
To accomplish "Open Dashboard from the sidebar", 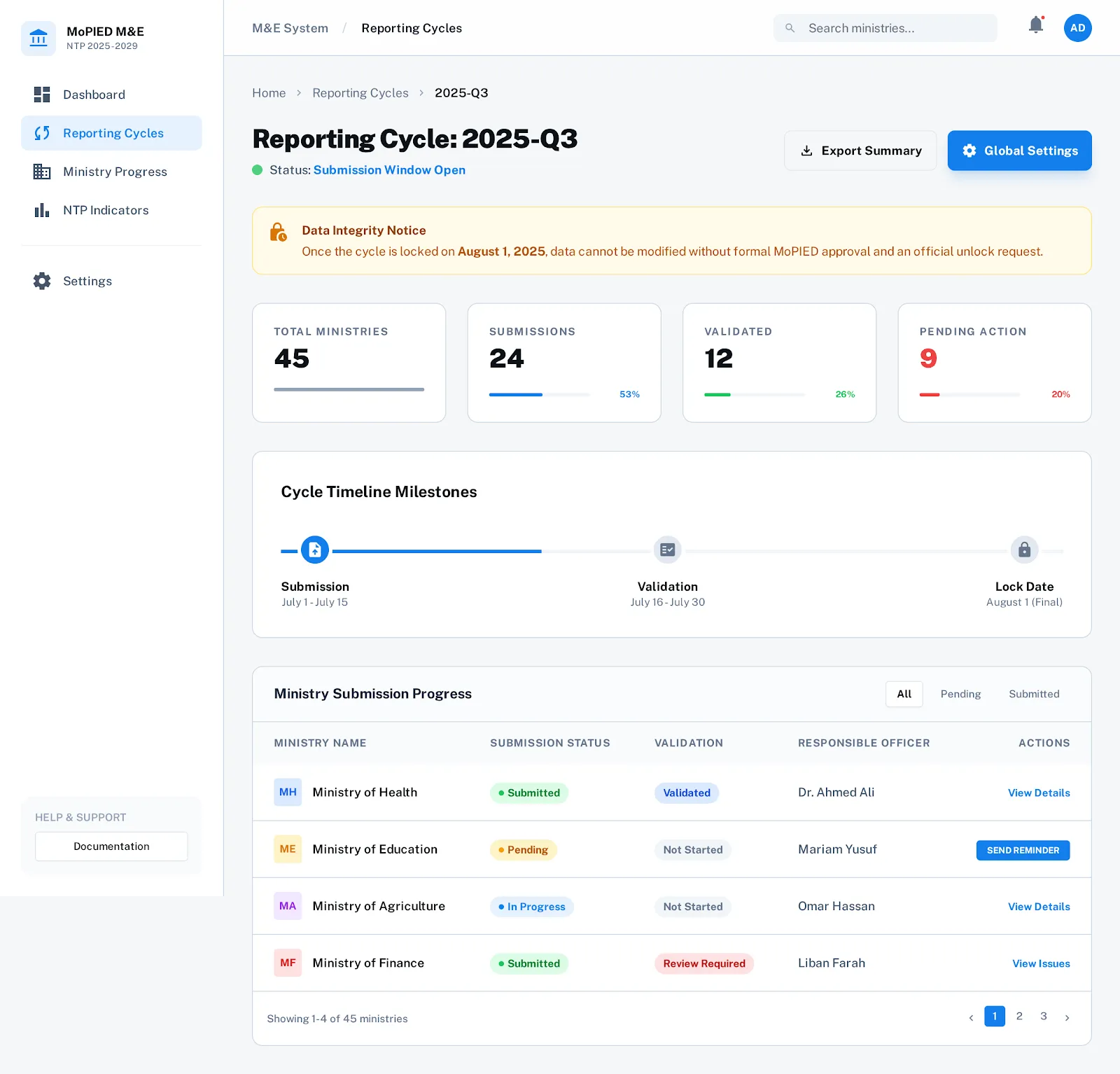I will [94, 95].
